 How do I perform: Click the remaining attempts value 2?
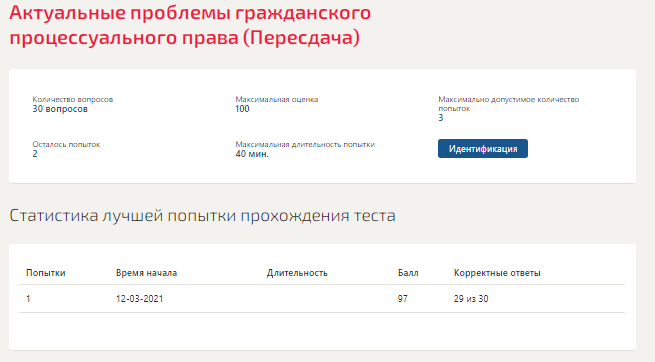[35, 154]
